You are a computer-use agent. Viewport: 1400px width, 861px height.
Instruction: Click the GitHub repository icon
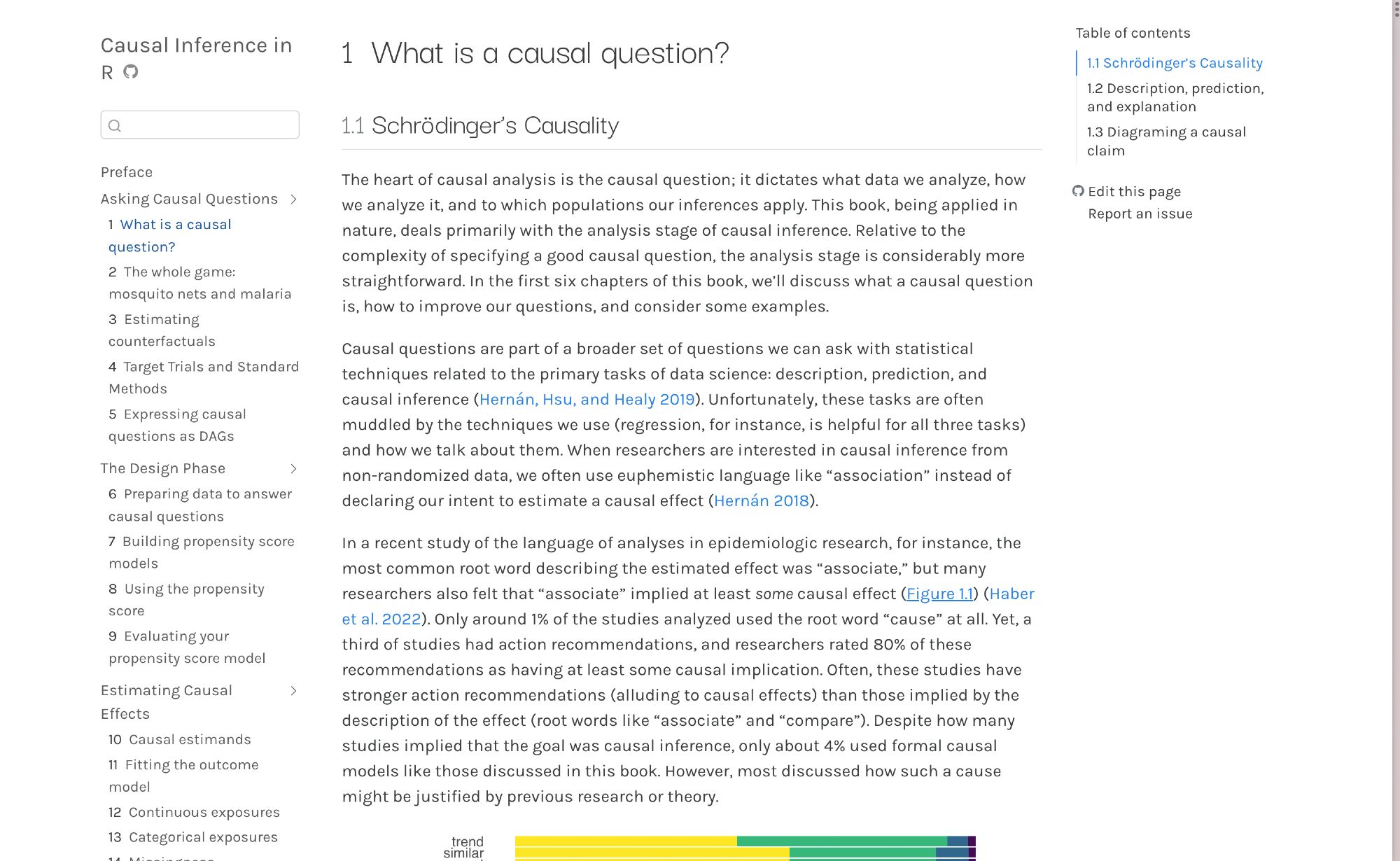[131, 72]
